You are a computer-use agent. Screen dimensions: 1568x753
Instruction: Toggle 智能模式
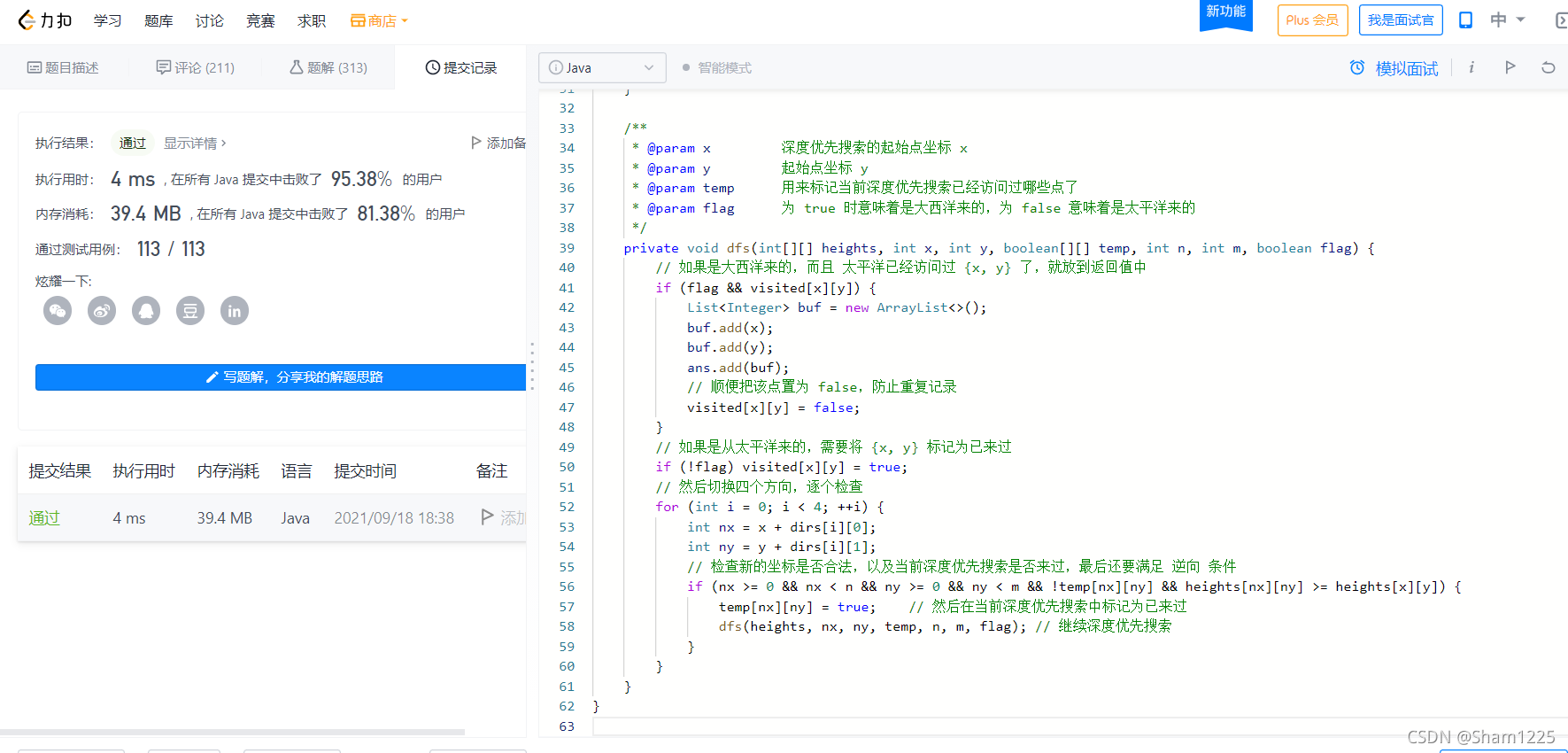[x=716, y=67]
